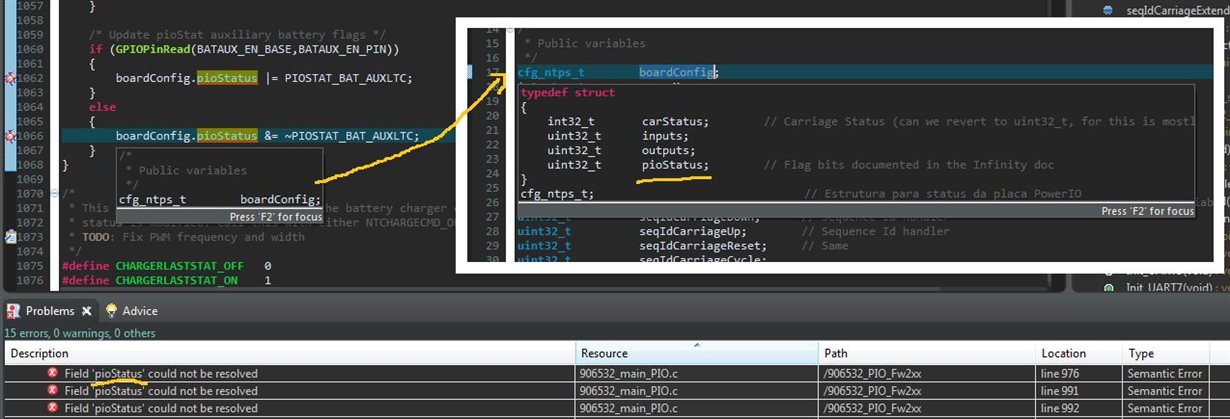Sort problems by Description column
The image size is (1230, 419).
(x=291, y=353)
